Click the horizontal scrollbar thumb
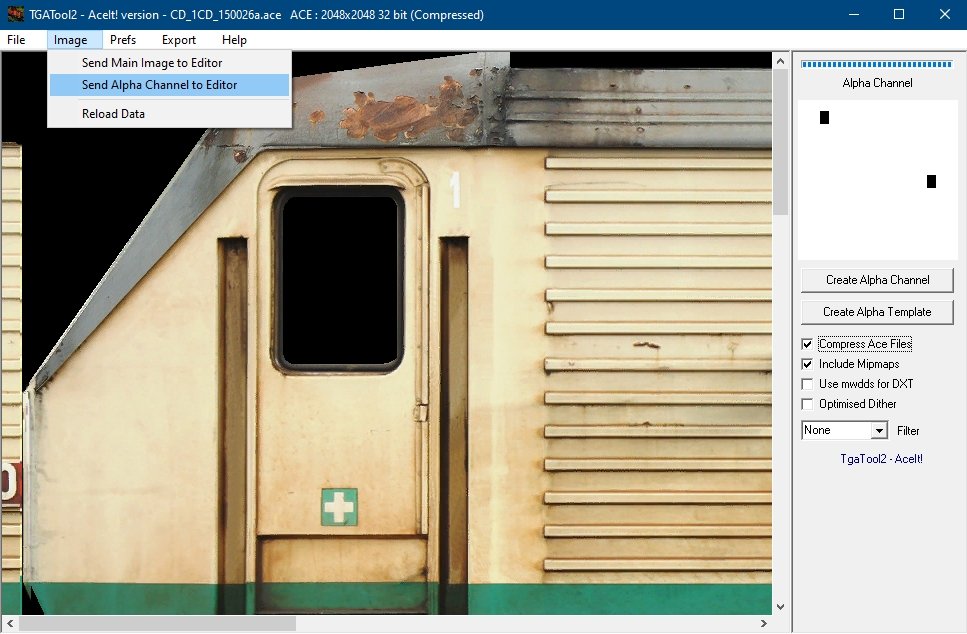The width and height of the screenshot is (967, 634). pyautogui.click(x=157, y=623)
